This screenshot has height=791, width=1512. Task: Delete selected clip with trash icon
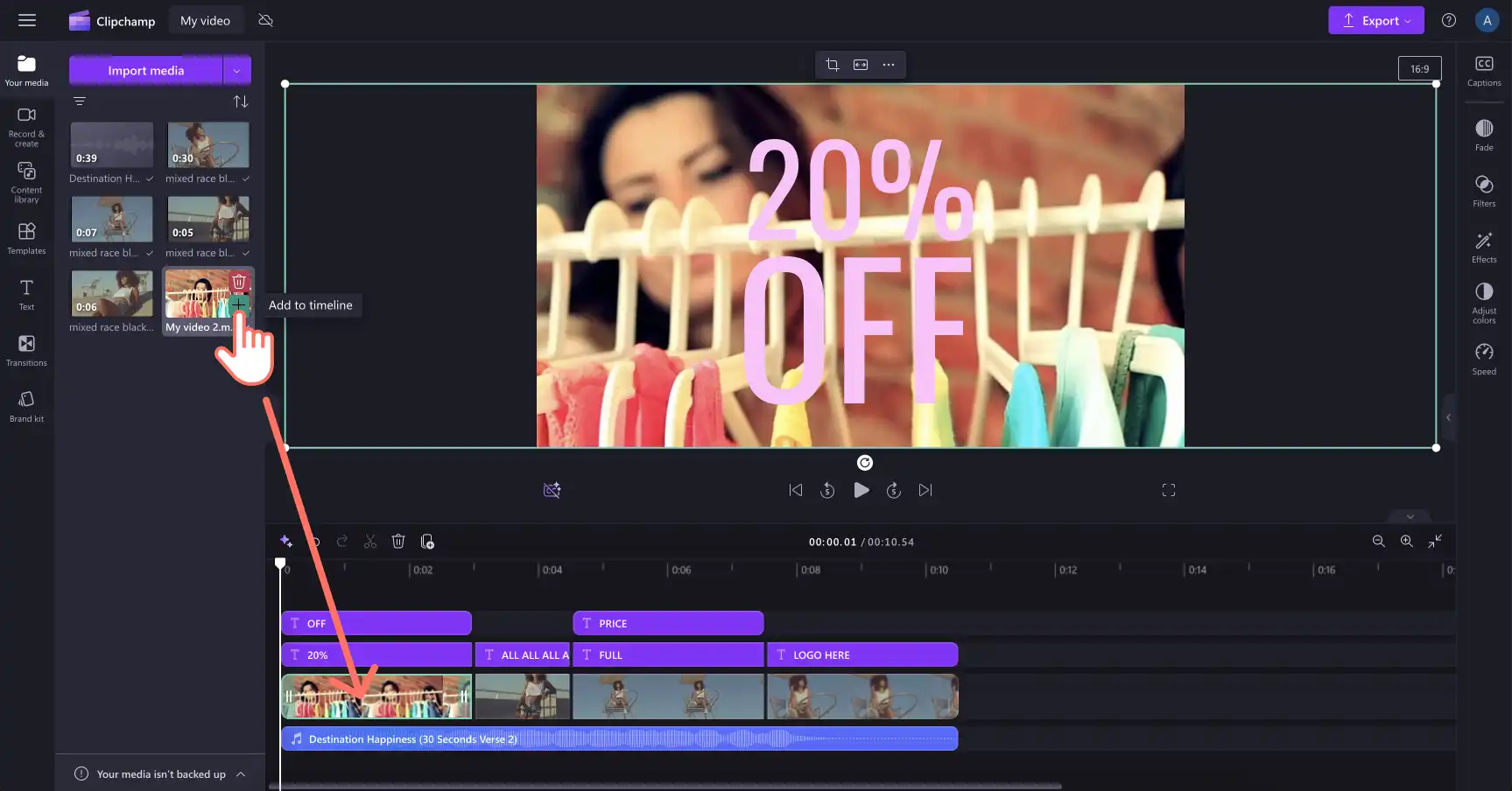point(398,542)
